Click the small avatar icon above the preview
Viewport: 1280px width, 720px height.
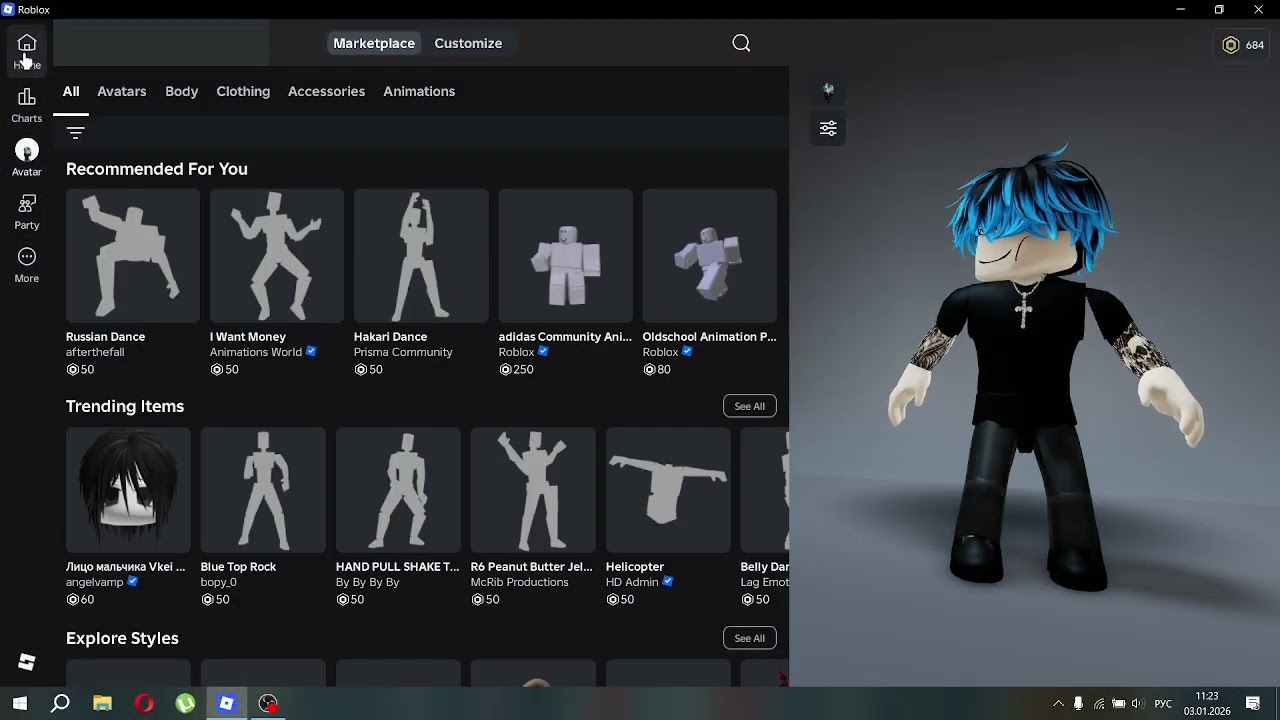(x=828, y=91)
